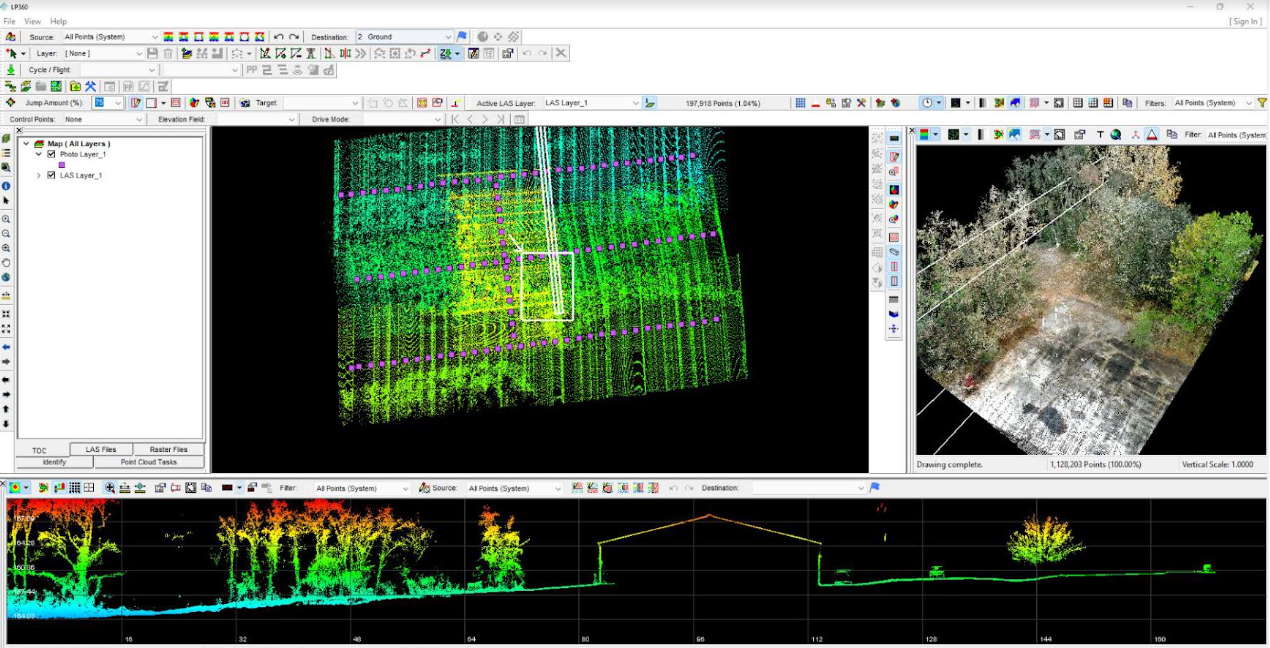Viewport: 1270px width, 648px height.
Task: Switch to the LAS Files tab
Action: [101, 450]
